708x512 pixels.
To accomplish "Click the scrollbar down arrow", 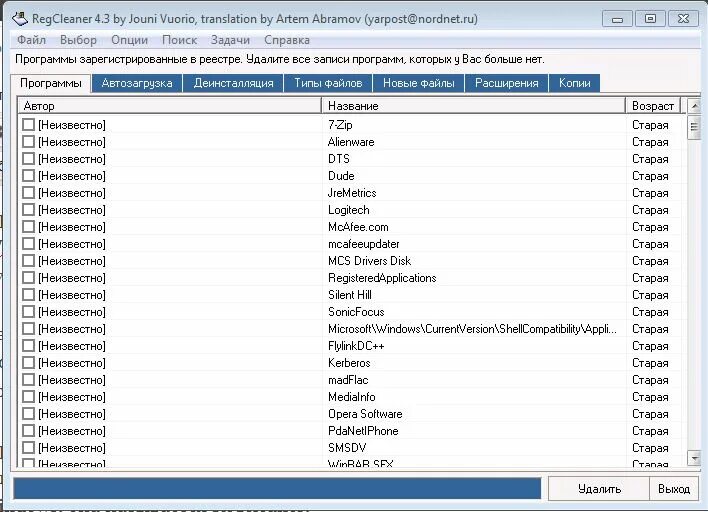I will (694, 458).
